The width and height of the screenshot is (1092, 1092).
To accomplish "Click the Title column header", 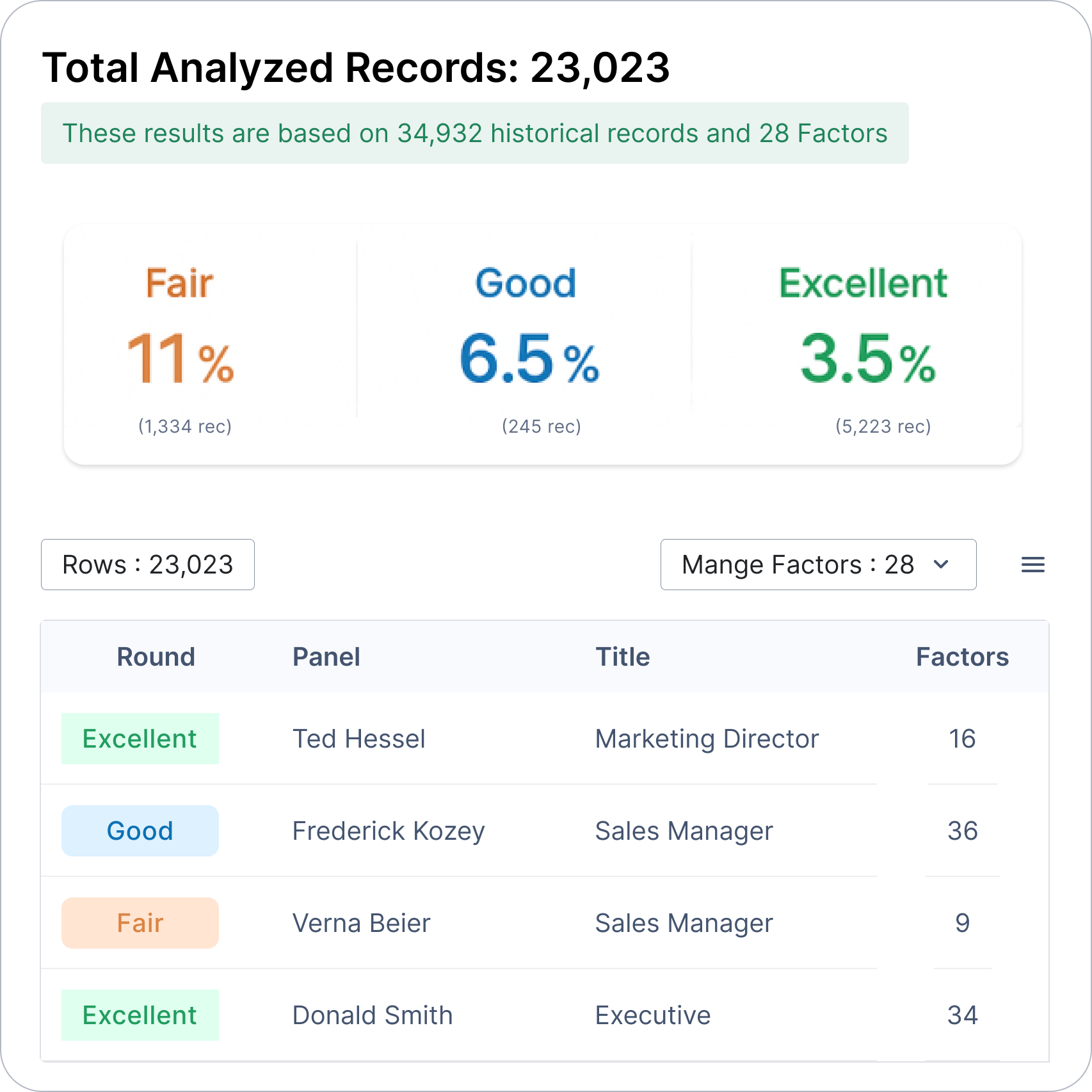I will coord(622,657).
